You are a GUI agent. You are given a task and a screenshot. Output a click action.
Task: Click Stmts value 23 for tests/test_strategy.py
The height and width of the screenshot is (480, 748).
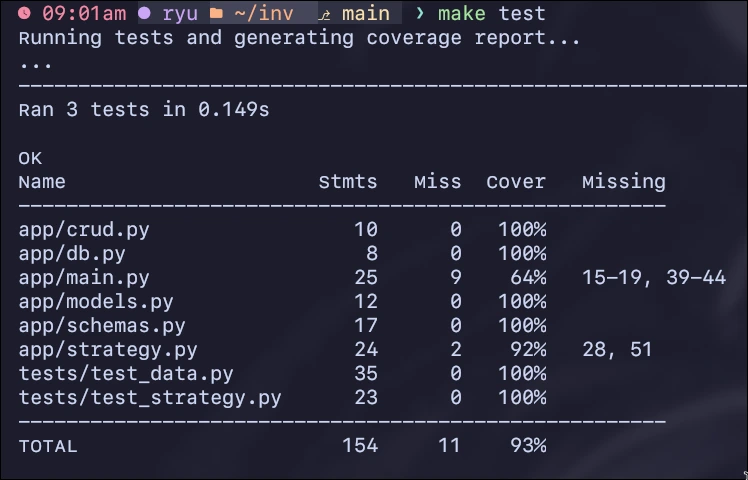pos(366,397)
